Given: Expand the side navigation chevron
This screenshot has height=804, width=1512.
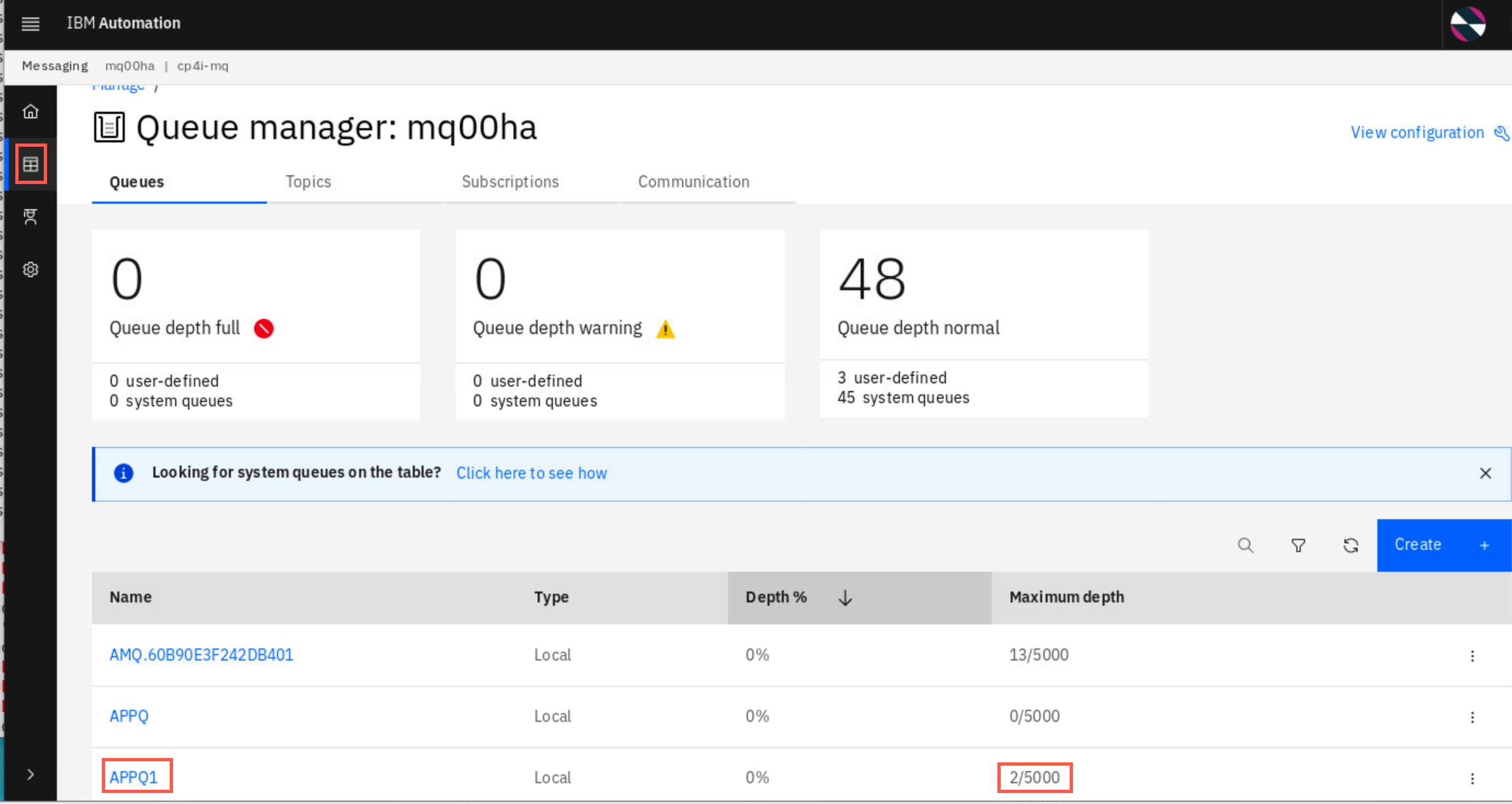Looking at the screenshot, I should (x=31, y=774).
